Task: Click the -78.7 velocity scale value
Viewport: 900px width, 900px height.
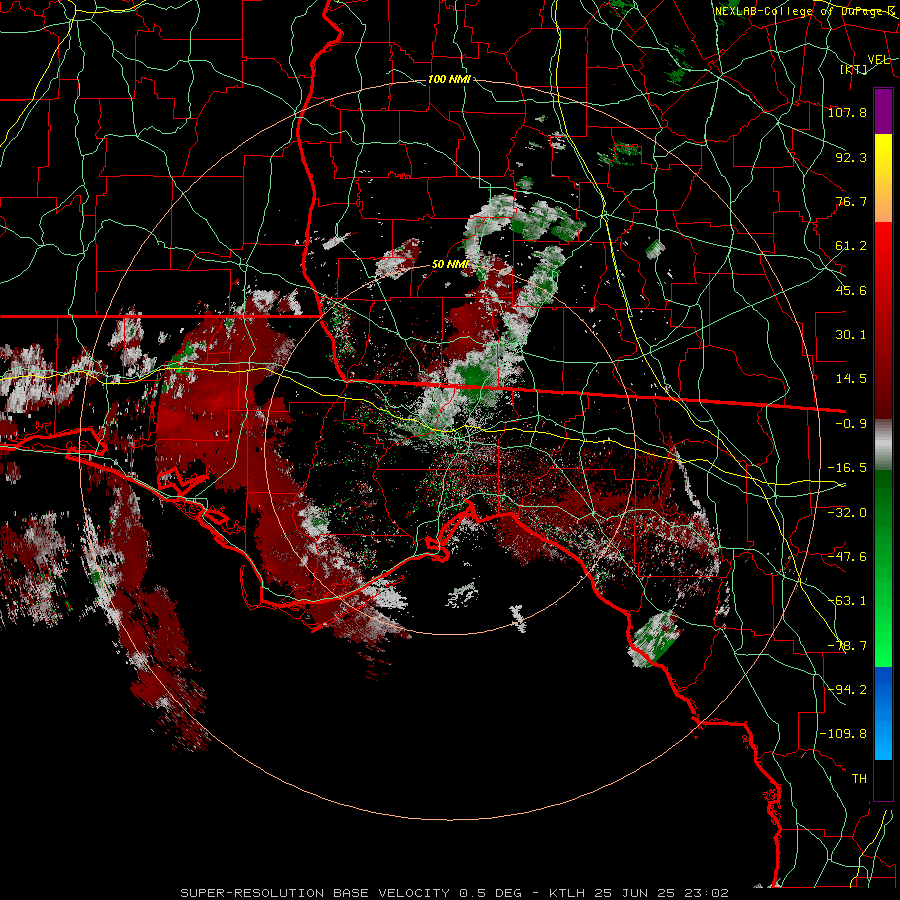Action: tap(847, 646)
